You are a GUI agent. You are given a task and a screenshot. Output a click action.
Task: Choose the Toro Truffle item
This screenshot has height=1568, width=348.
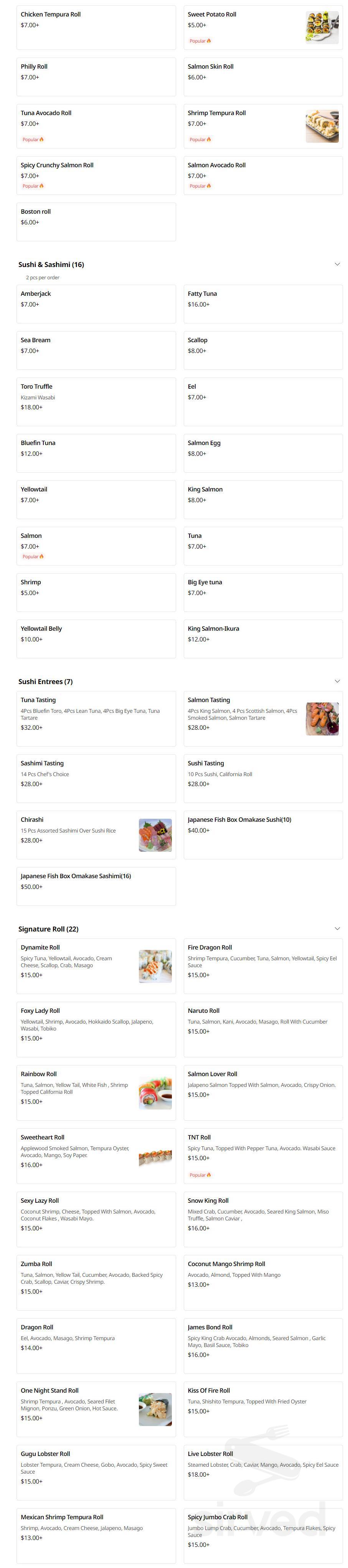click(x=96, y=402)
